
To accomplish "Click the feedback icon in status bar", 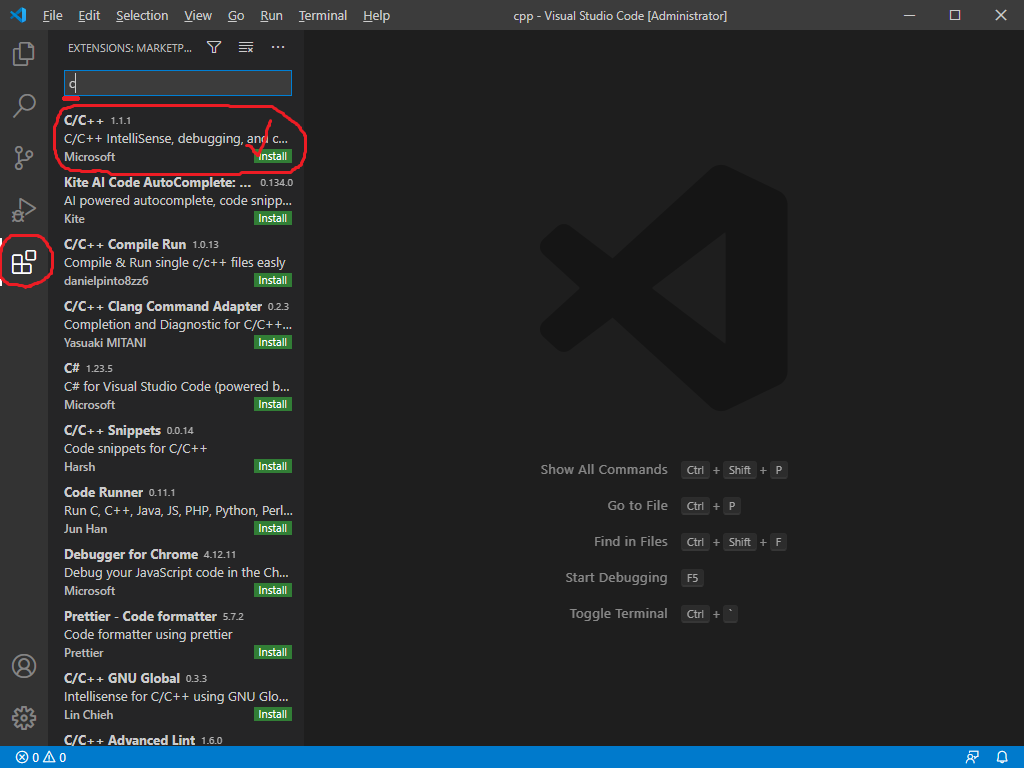I will click(972, 757).
